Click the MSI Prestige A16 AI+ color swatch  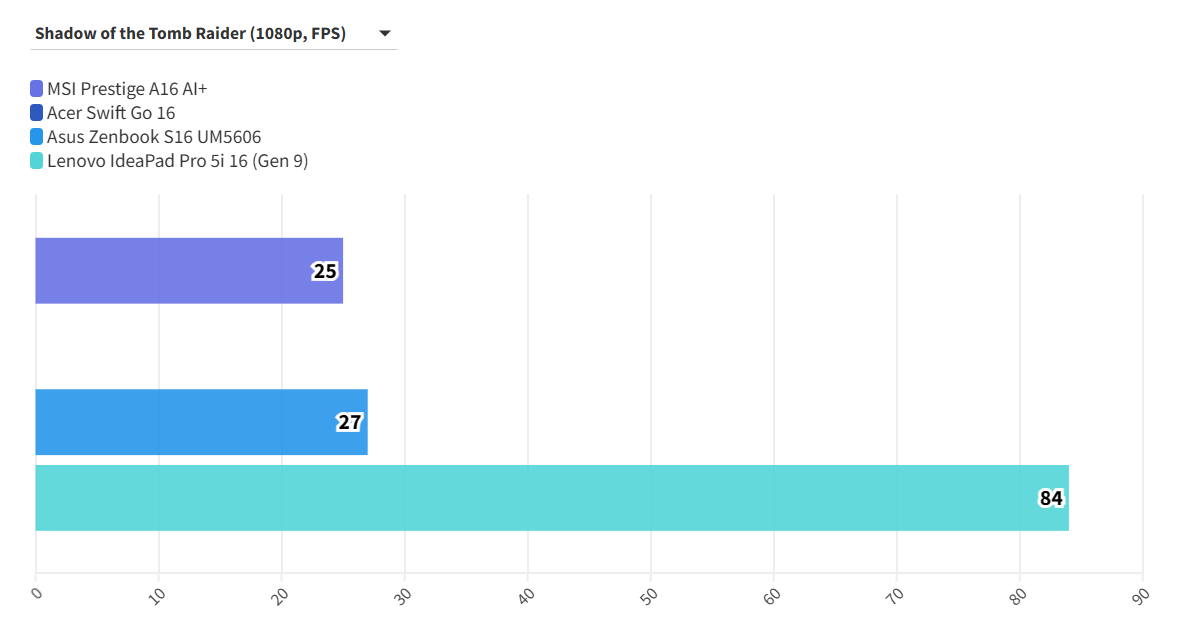pos(37,89)
